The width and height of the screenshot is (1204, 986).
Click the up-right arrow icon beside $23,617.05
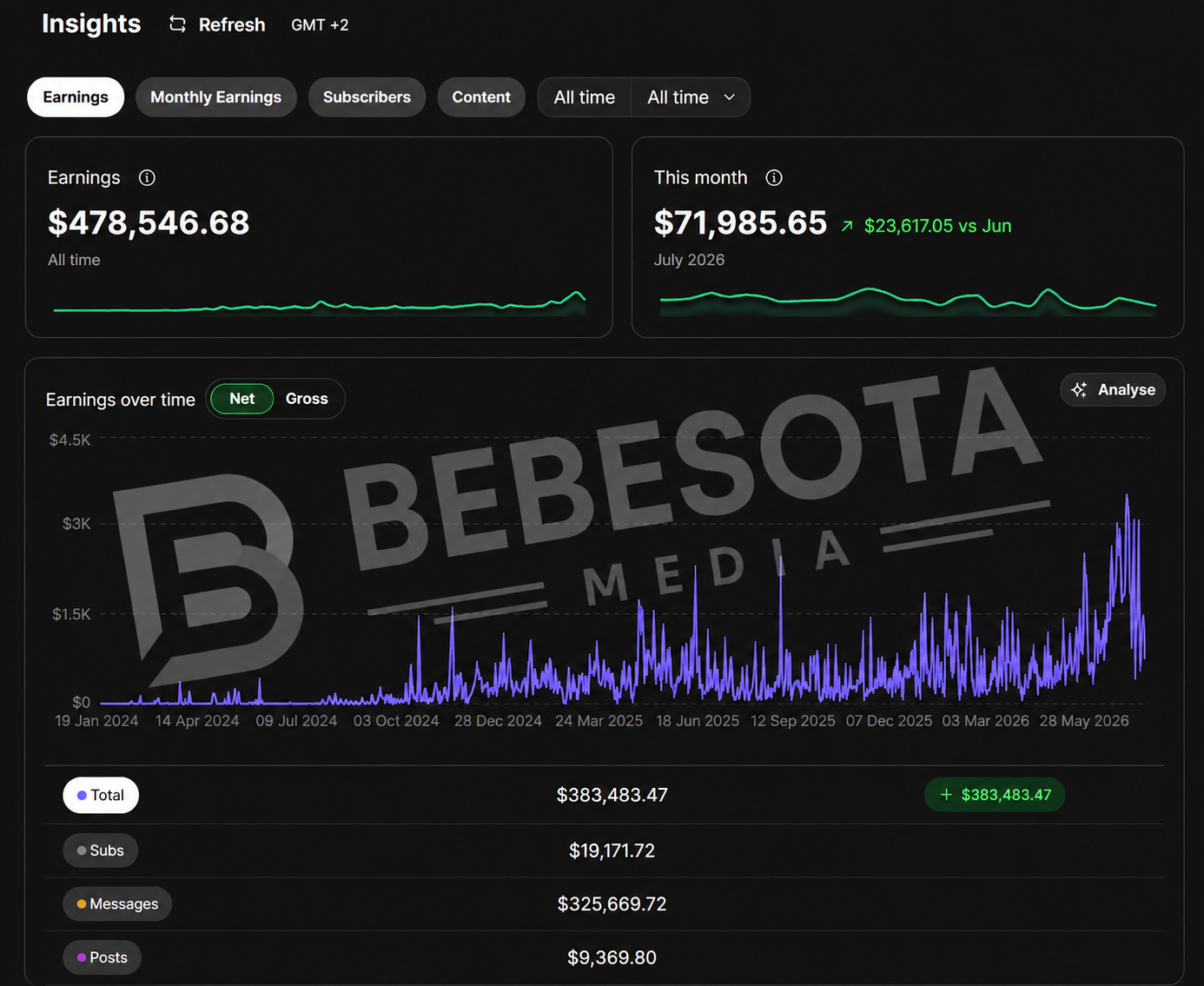(x=847, y=226)
